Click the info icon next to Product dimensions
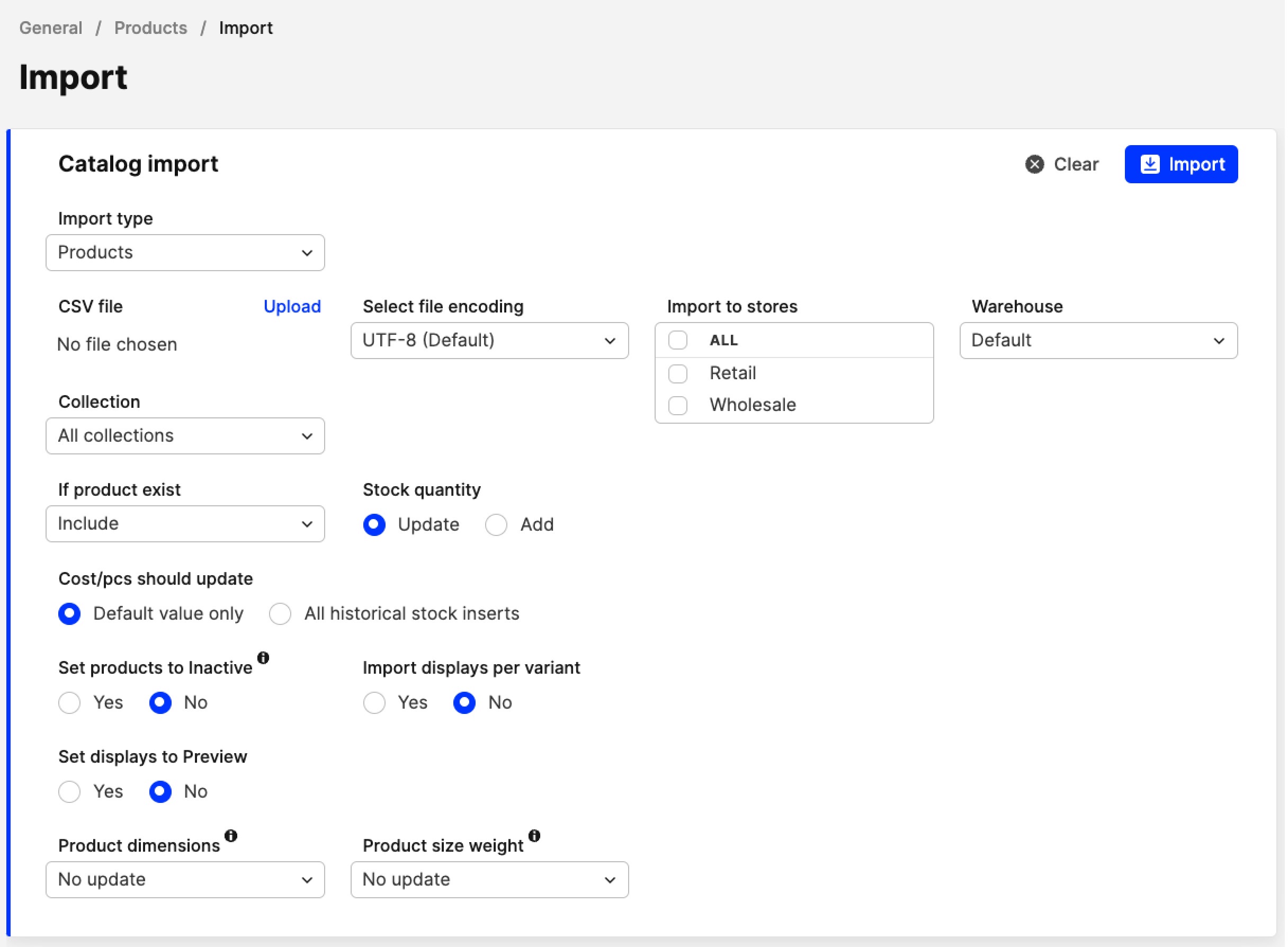The height and width of the screenshot is (947, 1288). coord(231,837)
